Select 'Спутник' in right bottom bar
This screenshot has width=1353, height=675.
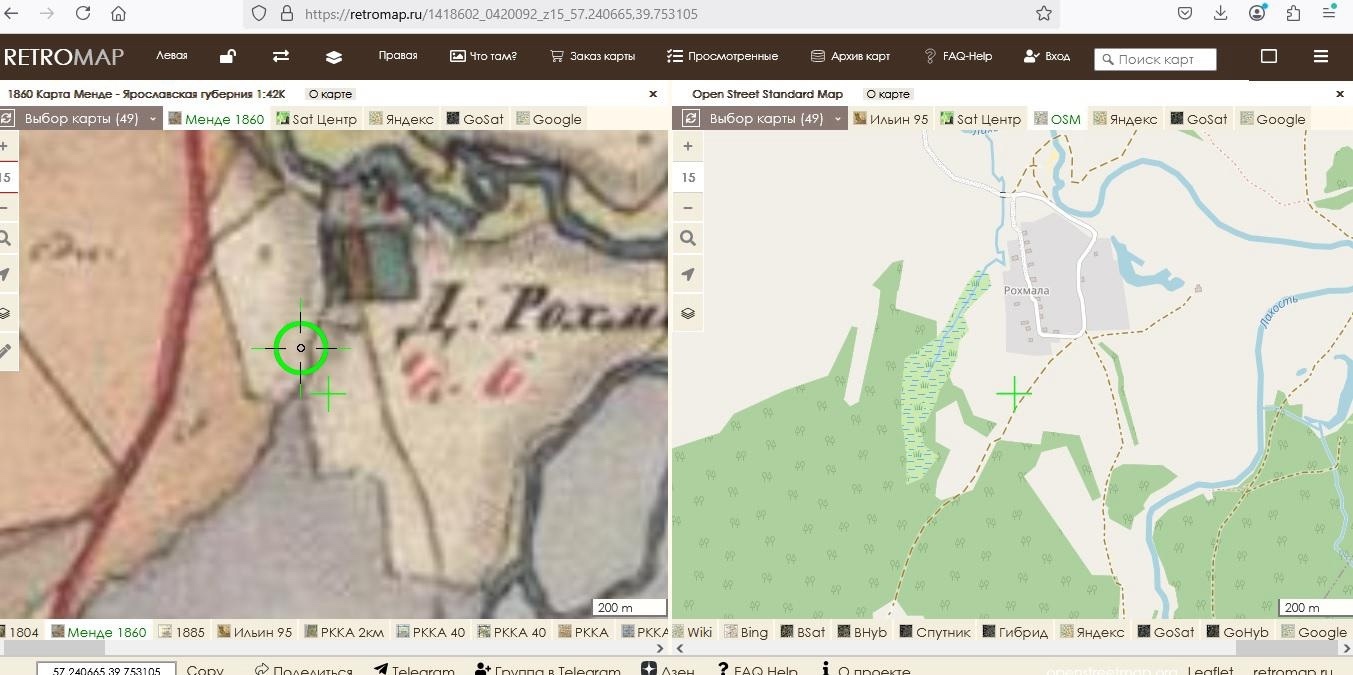coord(935,632)
